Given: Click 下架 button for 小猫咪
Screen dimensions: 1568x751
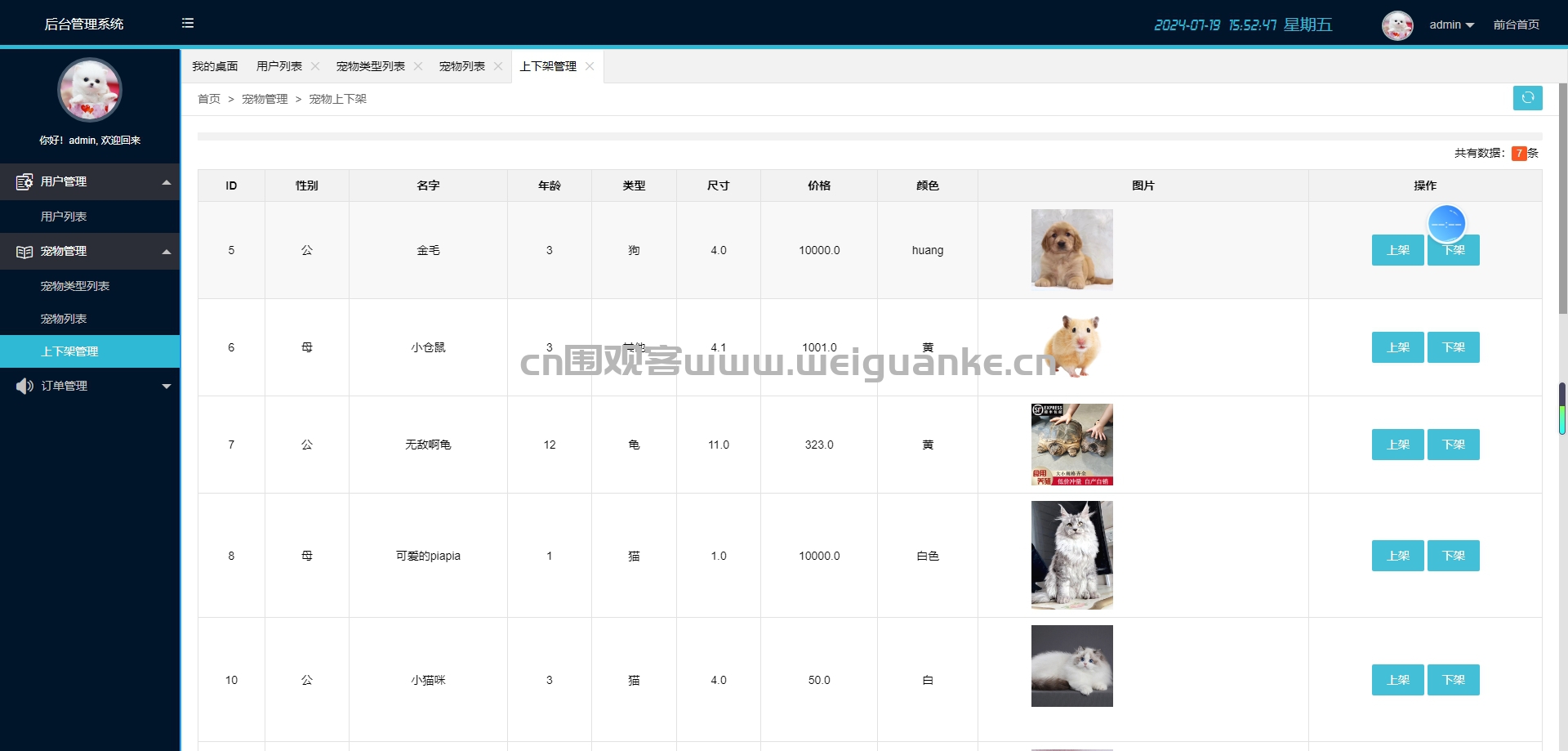Looking at the screenshot, I should coord(1454,680).
